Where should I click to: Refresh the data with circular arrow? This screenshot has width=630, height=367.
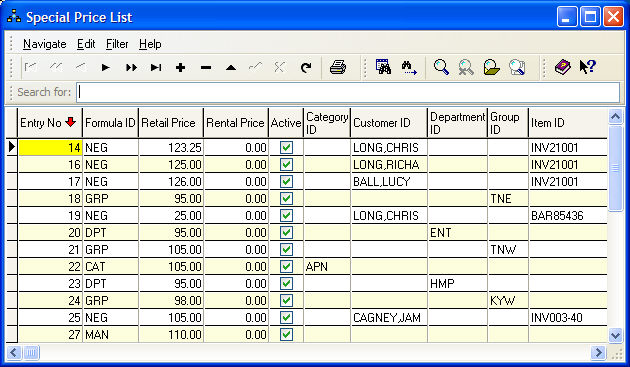coord(306,67)
